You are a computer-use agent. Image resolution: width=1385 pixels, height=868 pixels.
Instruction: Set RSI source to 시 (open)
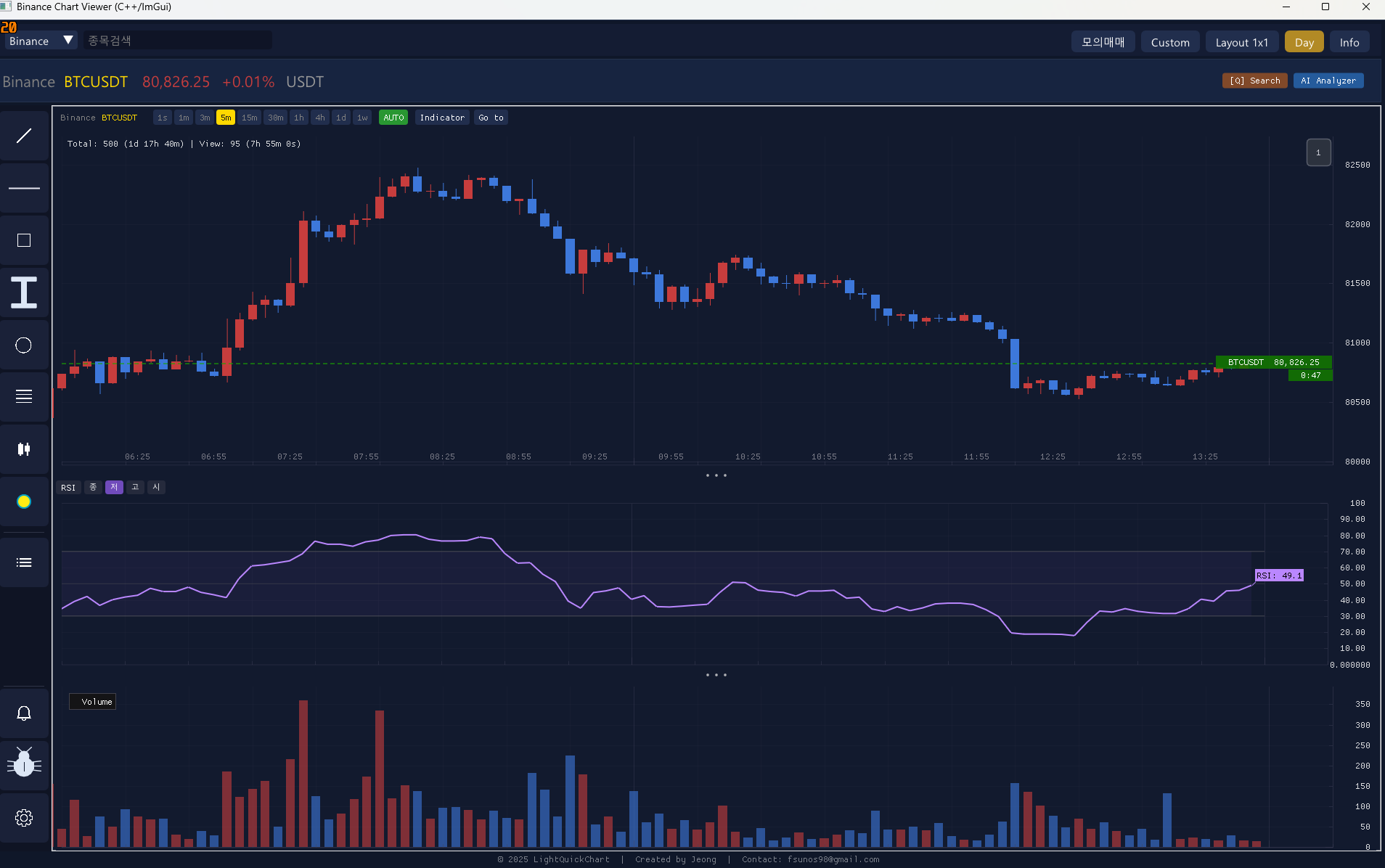156,487
